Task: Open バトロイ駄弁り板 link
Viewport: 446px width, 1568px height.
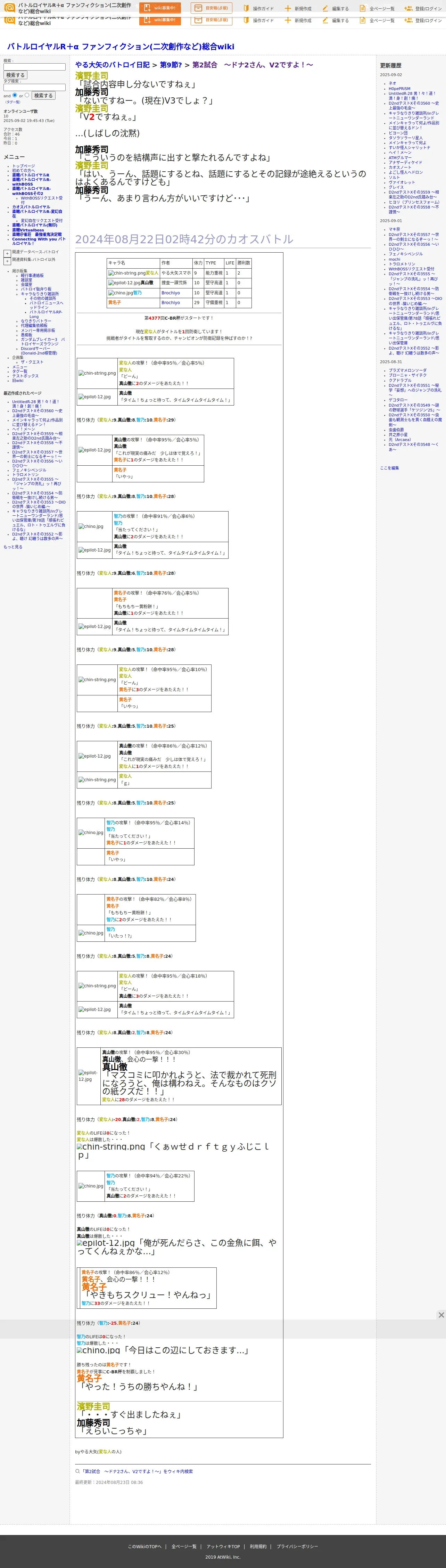Action: [36, 289]
